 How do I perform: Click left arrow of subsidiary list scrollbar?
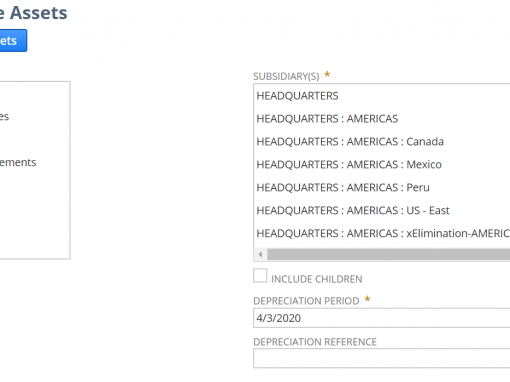coord(260,255)
